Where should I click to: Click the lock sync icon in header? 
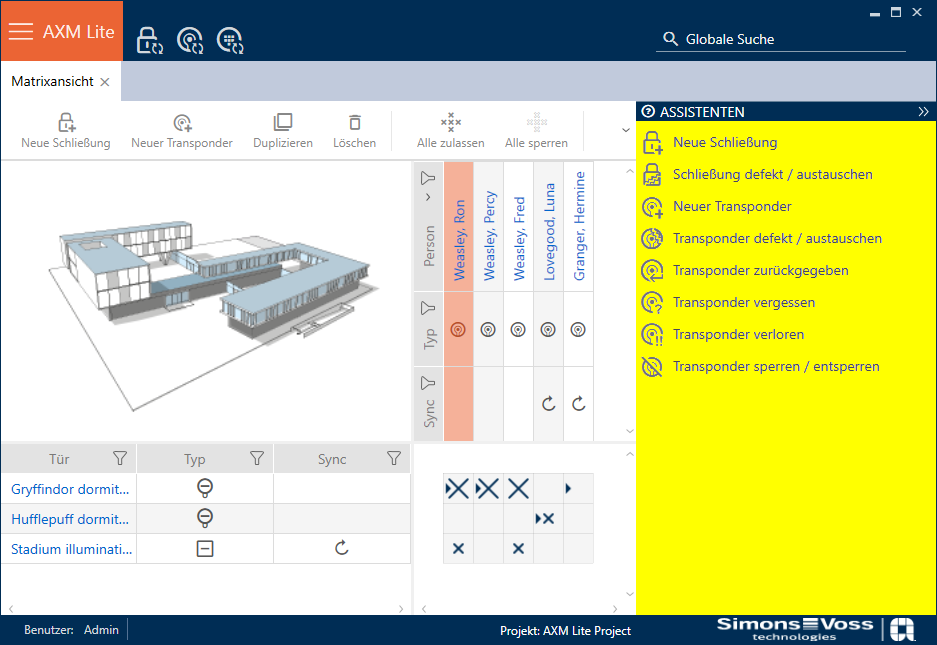[x=149, y=40]
